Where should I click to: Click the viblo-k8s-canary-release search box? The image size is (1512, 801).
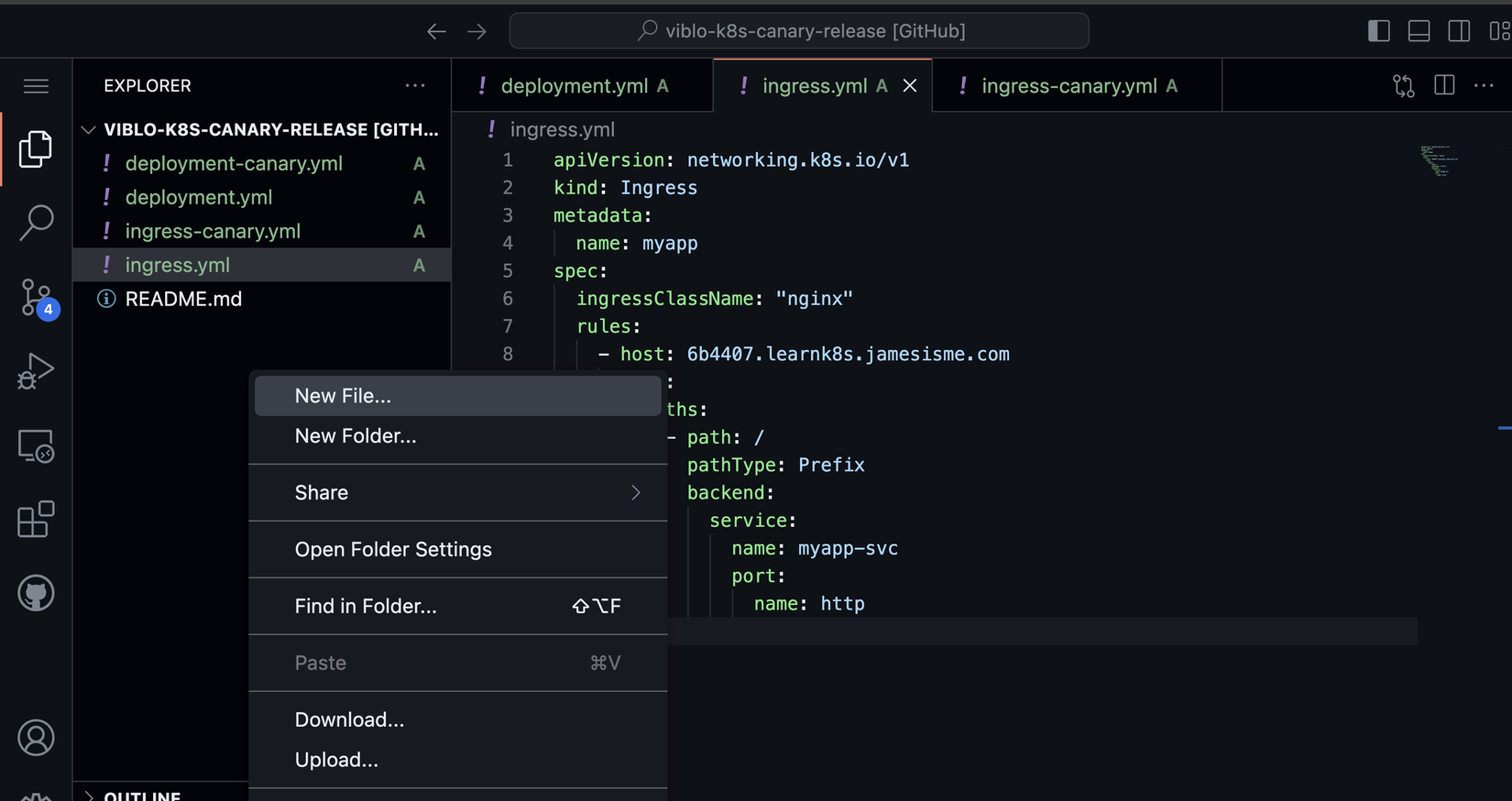(x=799, y=31)
